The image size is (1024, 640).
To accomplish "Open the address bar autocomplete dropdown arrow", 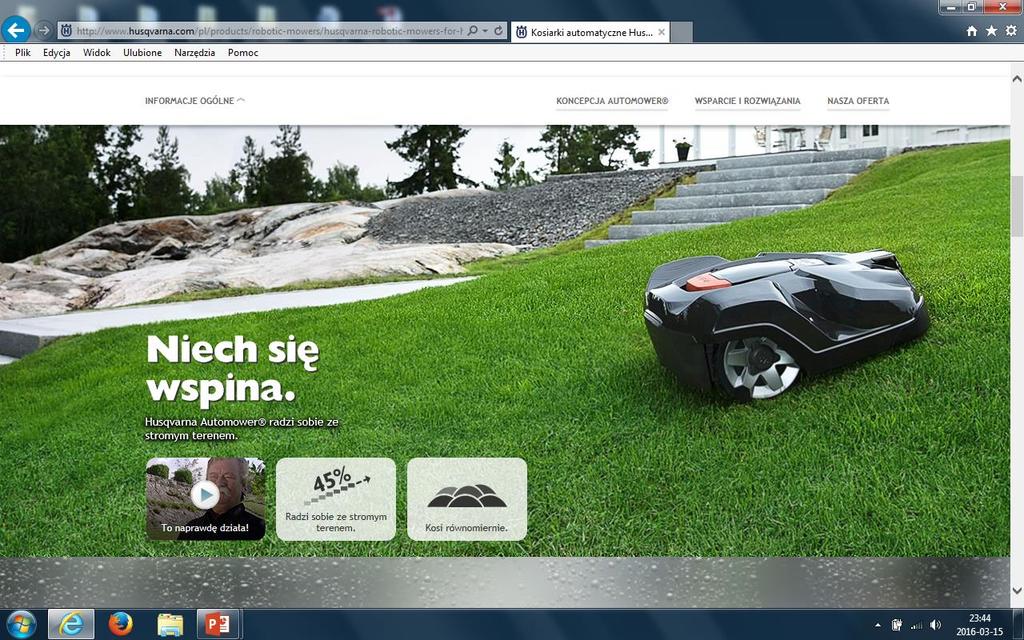I will pyautogui.click(x=485, y=31).
